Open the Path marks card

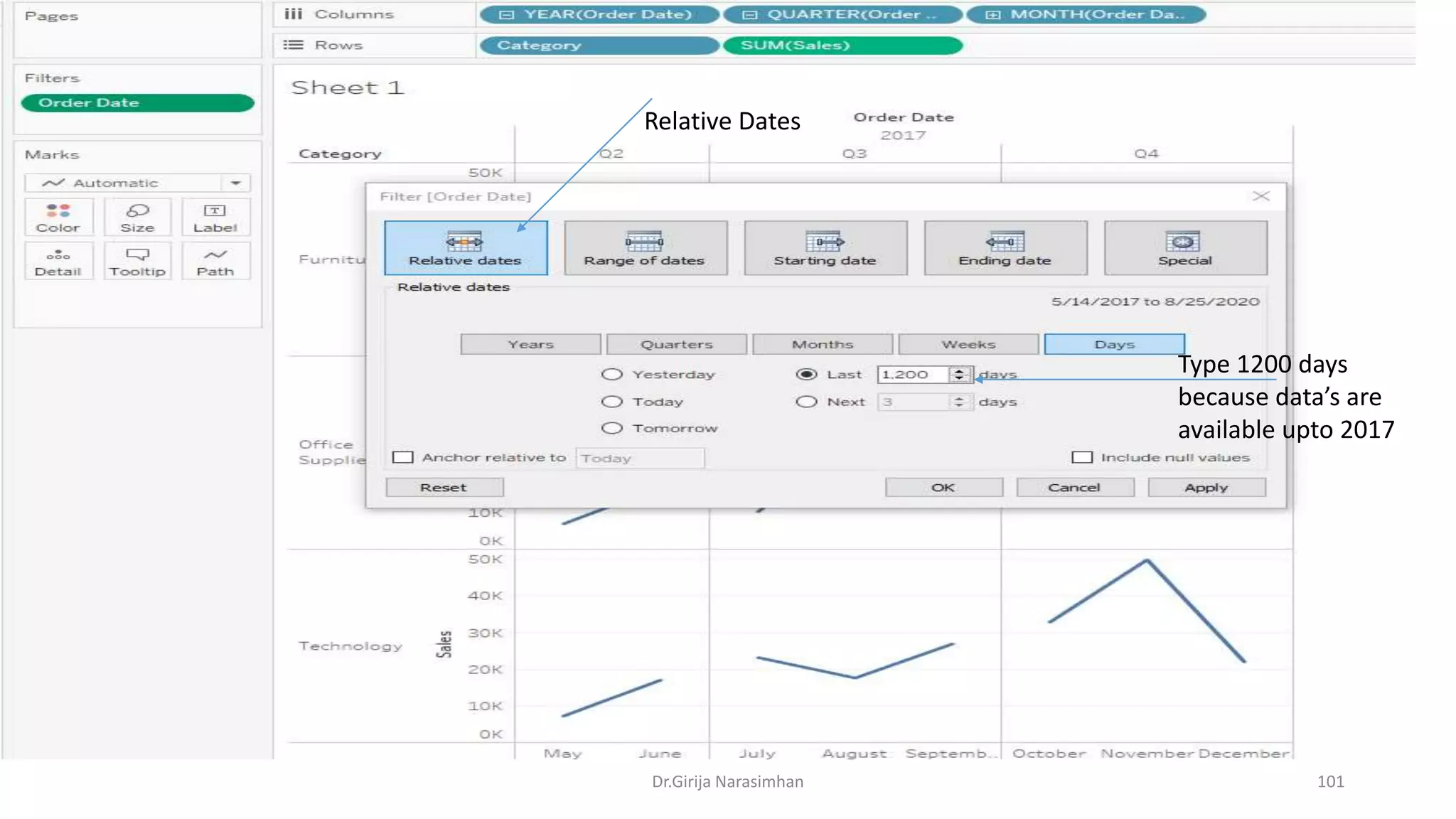click(215, 262)
